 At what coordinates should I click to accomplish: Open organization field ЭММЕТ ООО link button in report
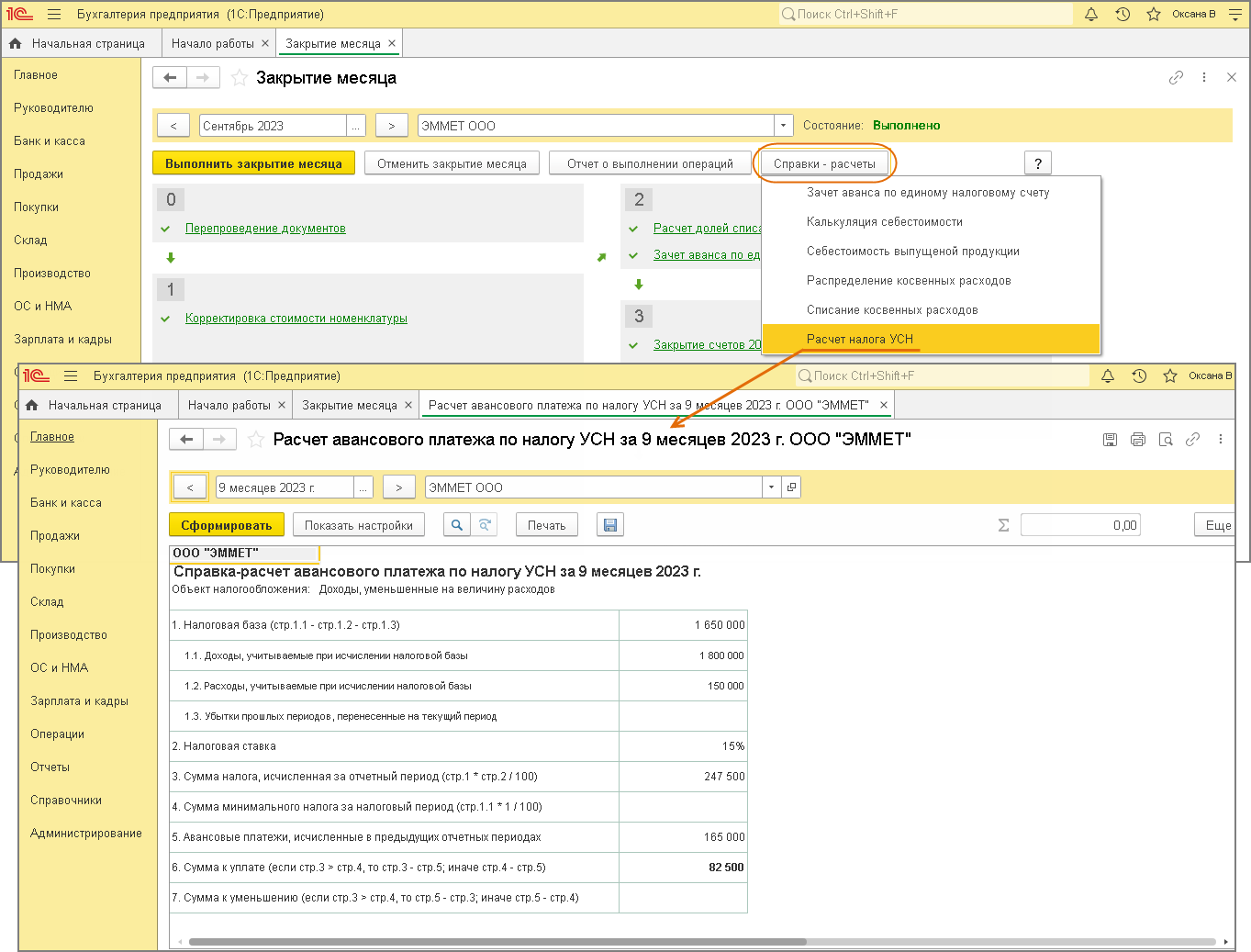(x=791, y=487)
